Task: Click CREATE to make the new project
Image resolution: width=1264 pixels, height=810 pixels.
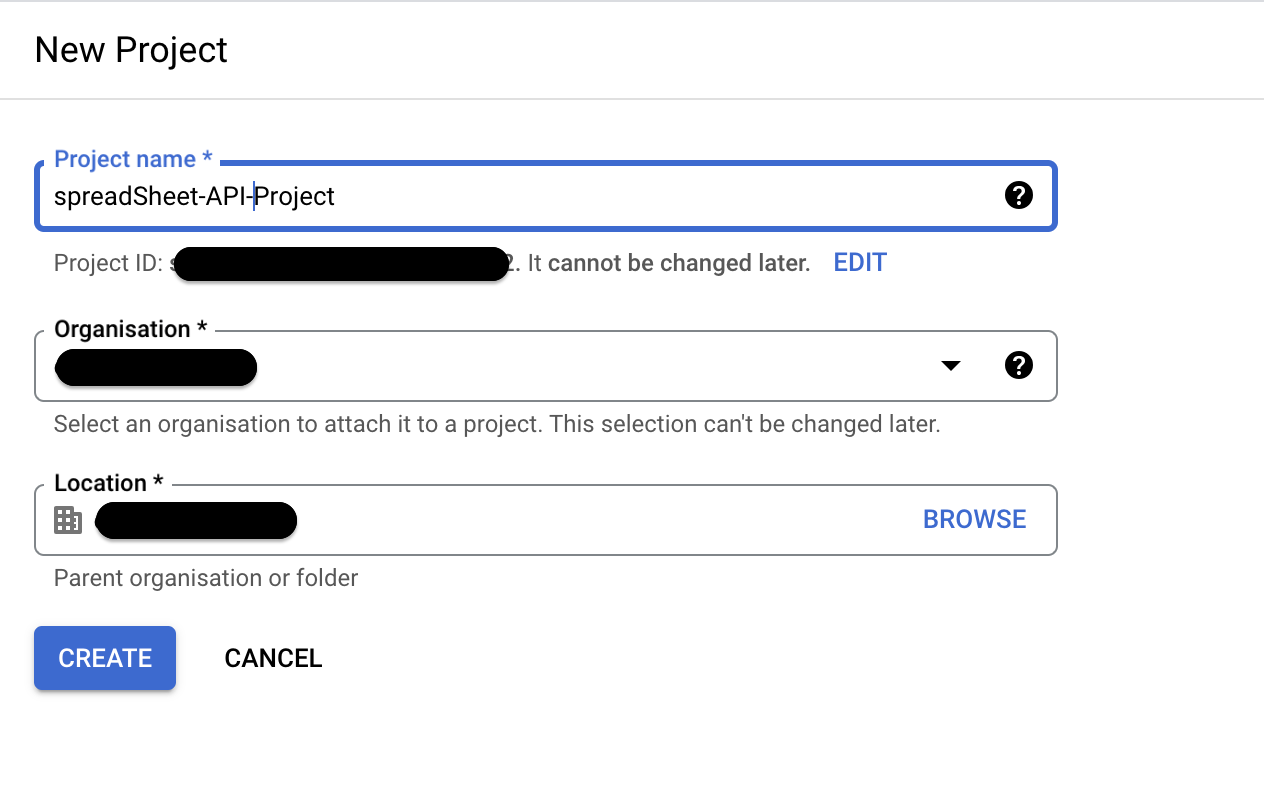Action: point(104,658)
